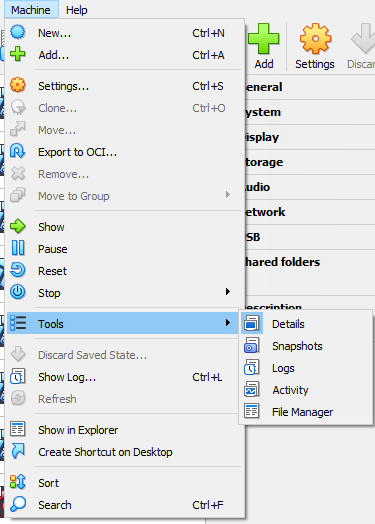Click the Reset circular arrow icon

pos(18,271)
